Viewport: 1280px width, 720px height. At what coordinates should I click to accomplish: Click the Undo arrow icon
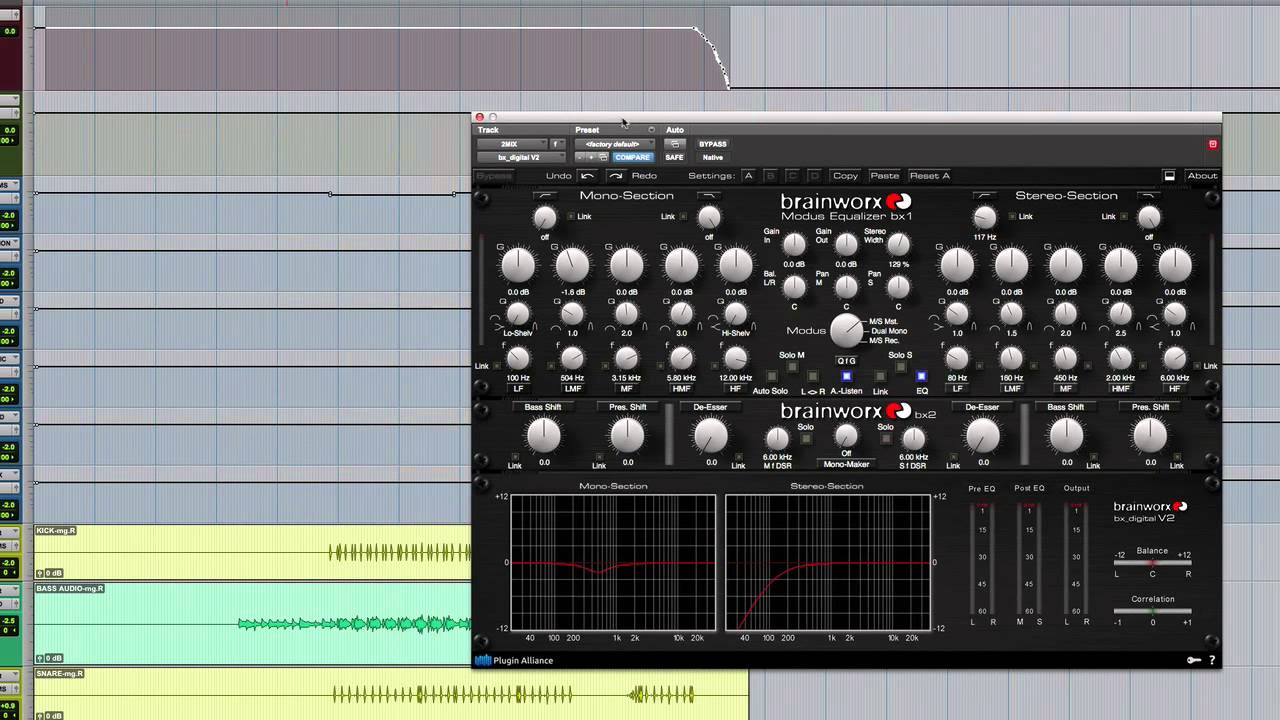click(x=587, y=176)
